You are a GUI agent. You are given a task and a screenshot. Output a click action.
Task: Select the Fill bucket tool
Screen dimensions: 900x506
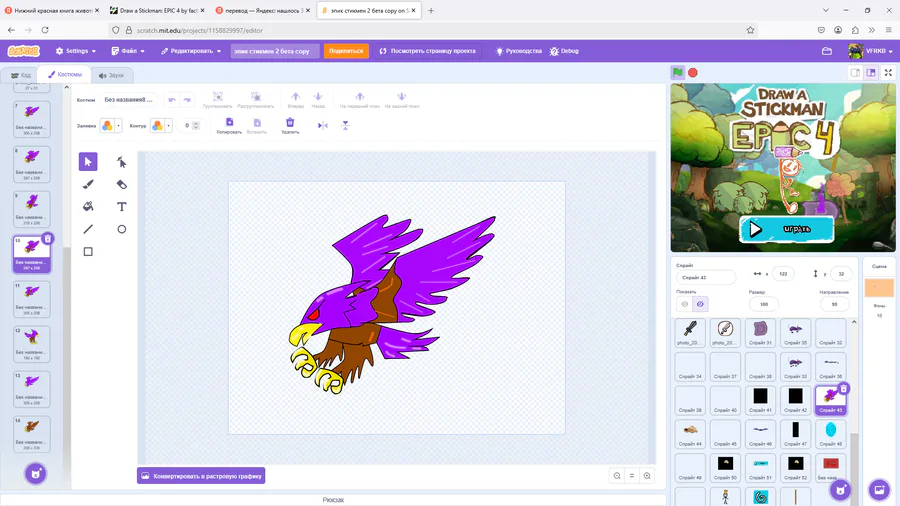point(88,207)
